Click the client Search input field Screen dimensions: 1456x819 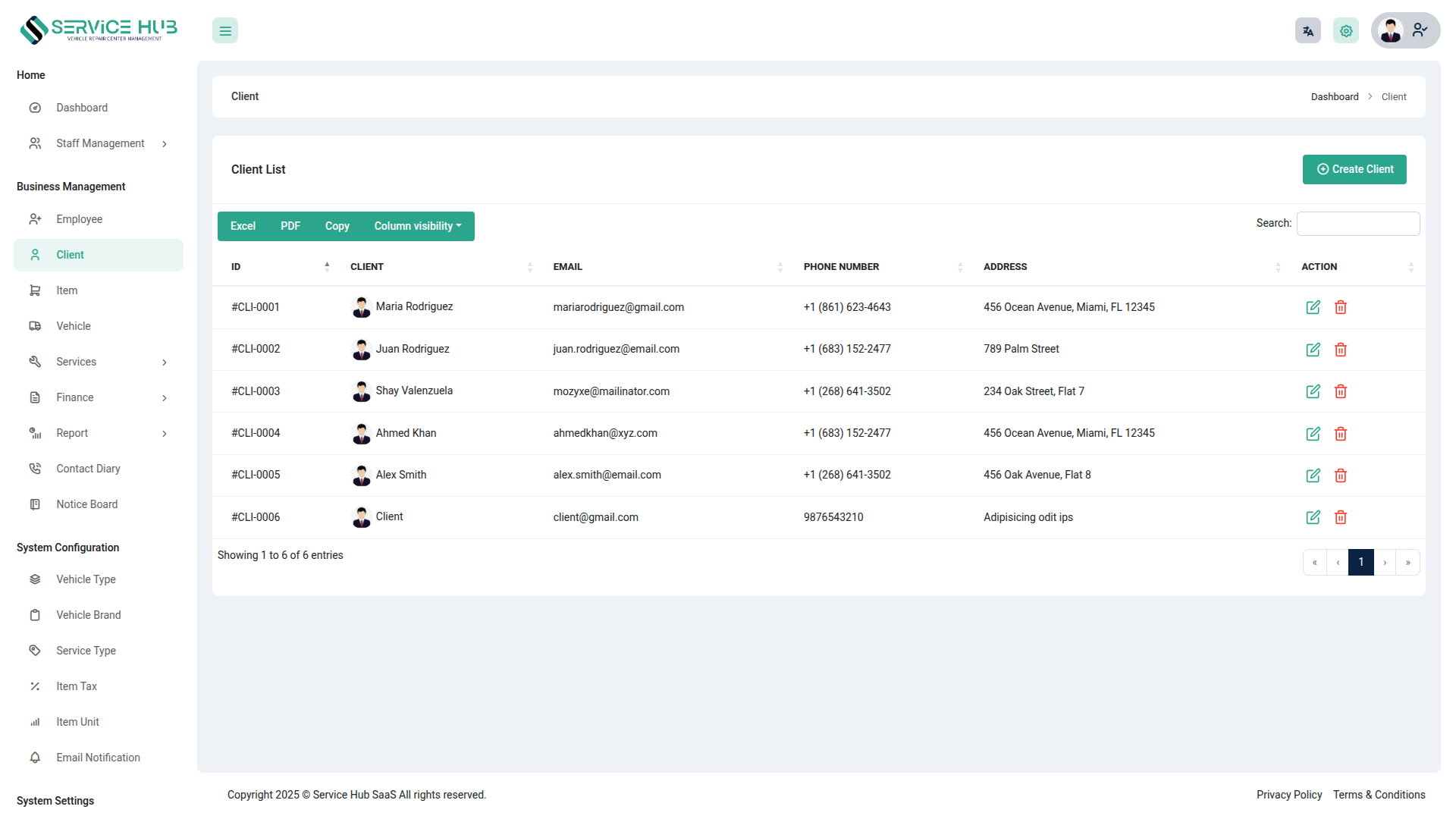[x=1357, y=224]
